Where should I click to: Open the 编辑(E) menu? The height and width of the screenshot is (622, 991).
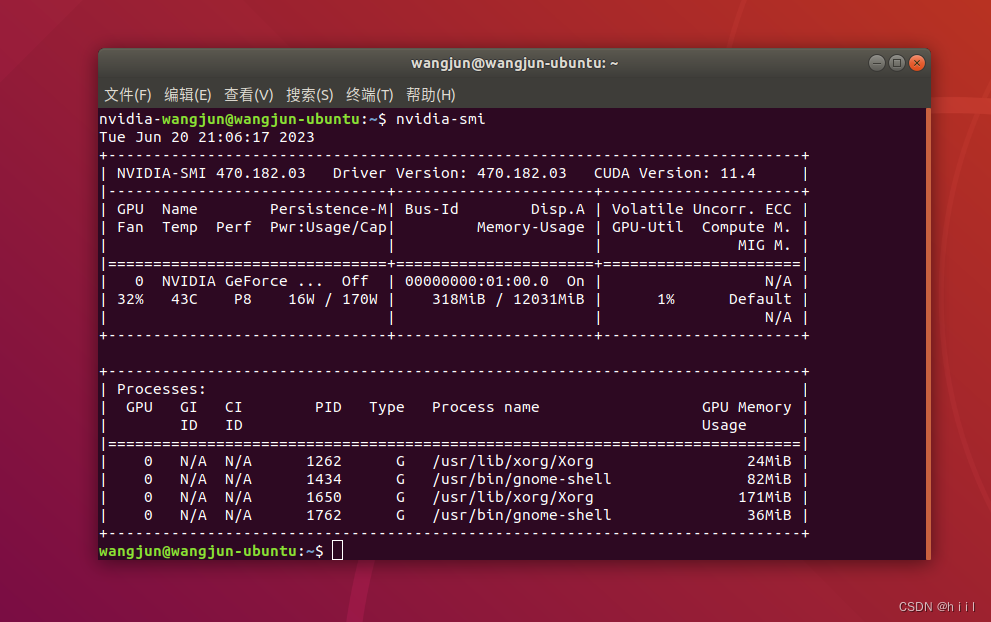pyautogui.click(x=188, y=95)
